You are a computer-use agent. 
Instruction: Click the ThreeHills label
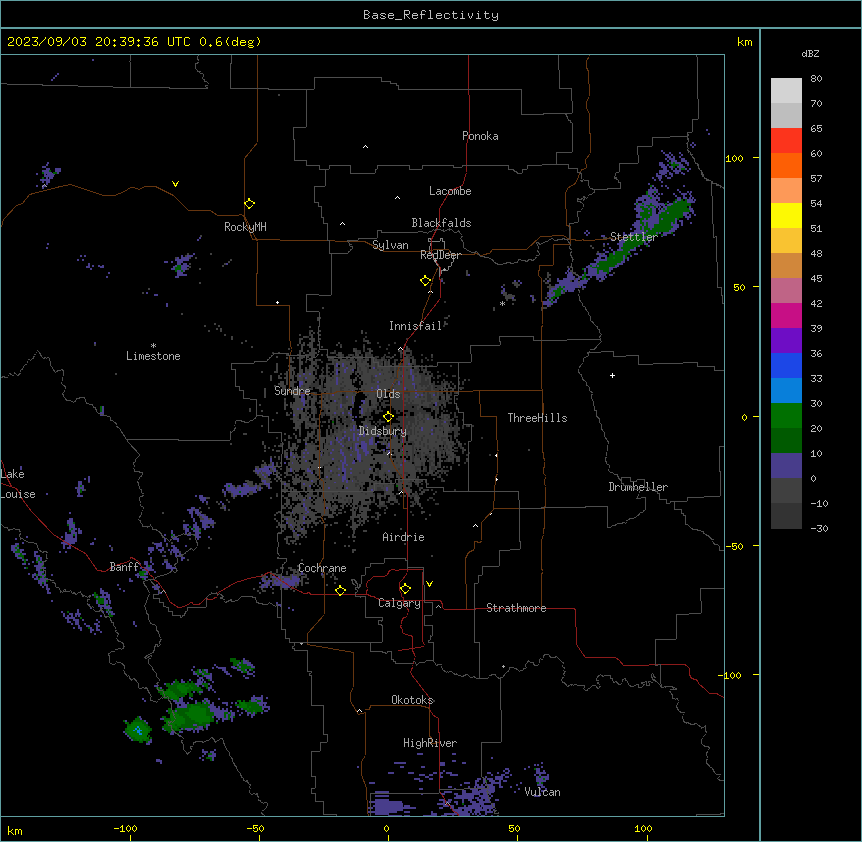coord(538,418)
